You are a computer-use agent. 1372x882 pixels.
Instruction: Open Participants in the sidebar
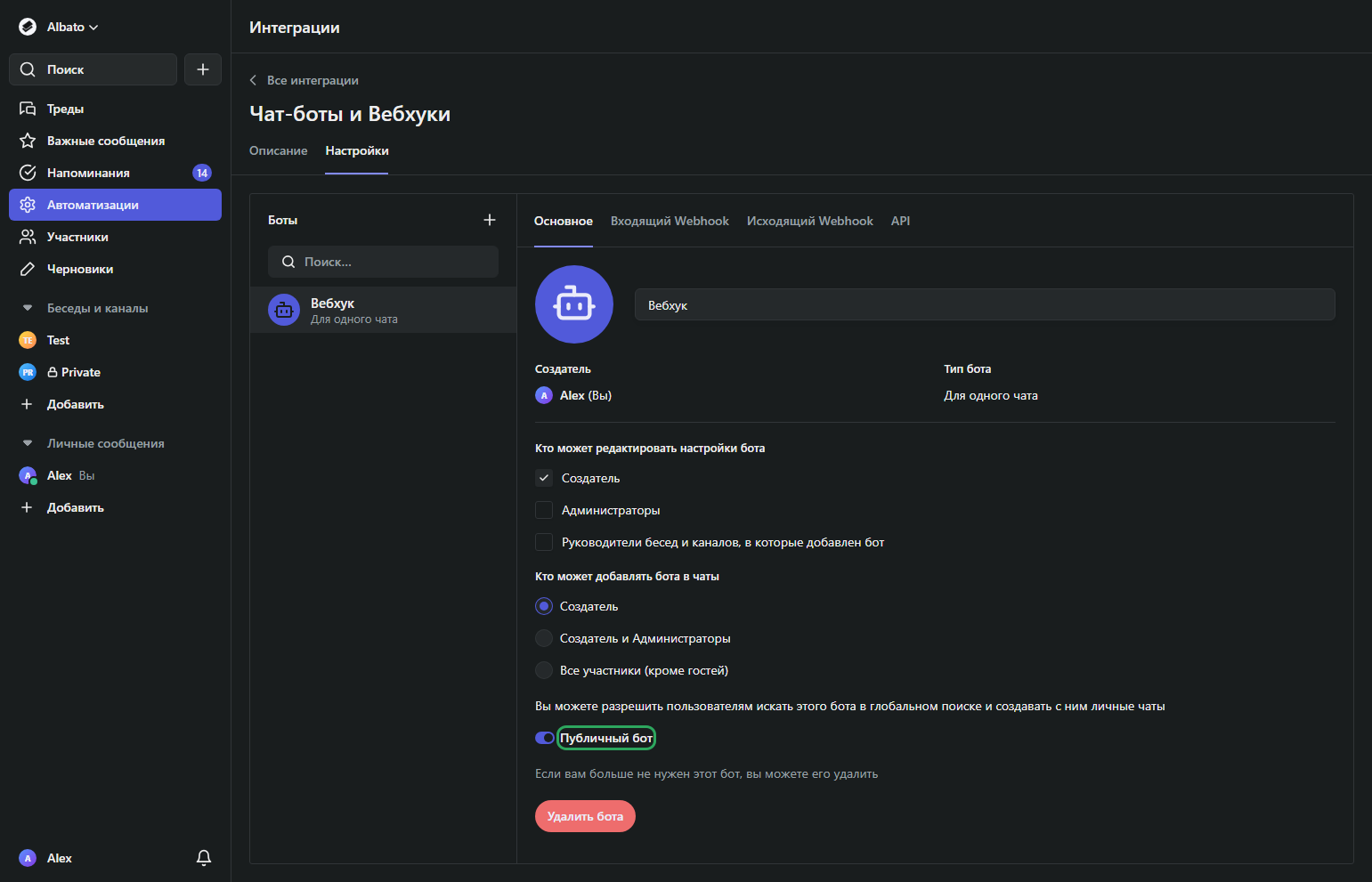coord(77,237)
